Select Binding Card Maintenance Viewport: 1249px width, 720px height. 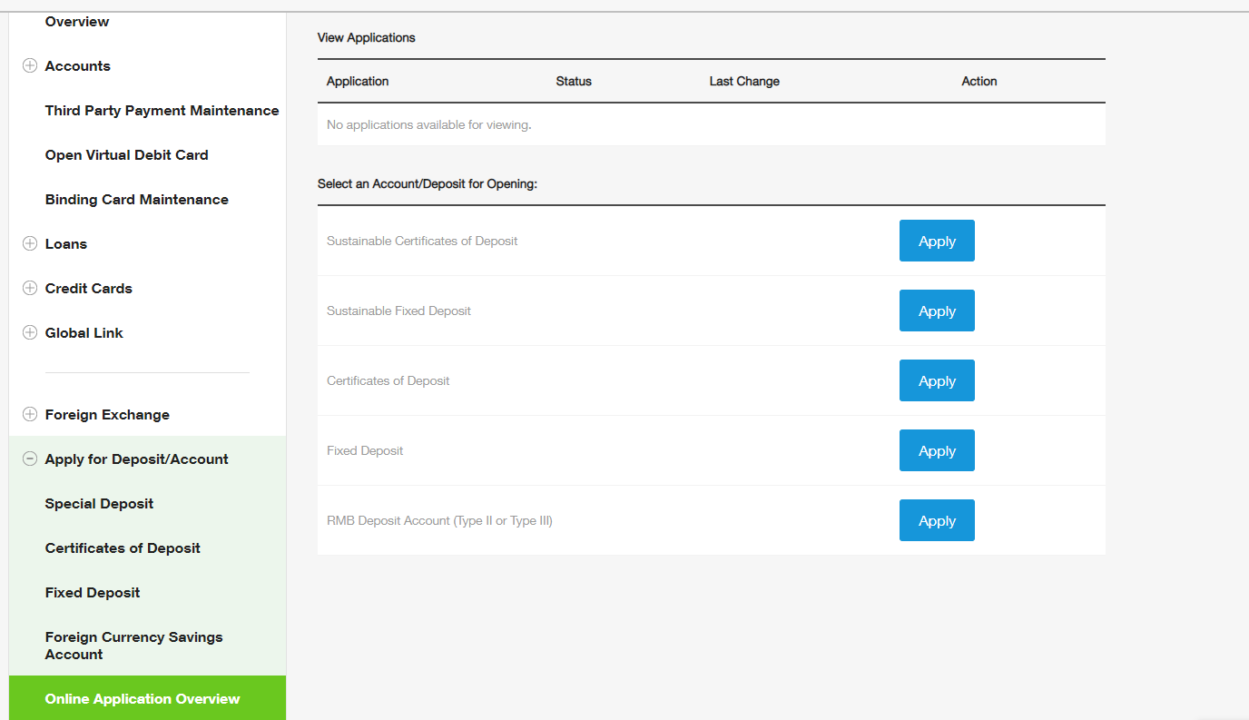point(136,199)
